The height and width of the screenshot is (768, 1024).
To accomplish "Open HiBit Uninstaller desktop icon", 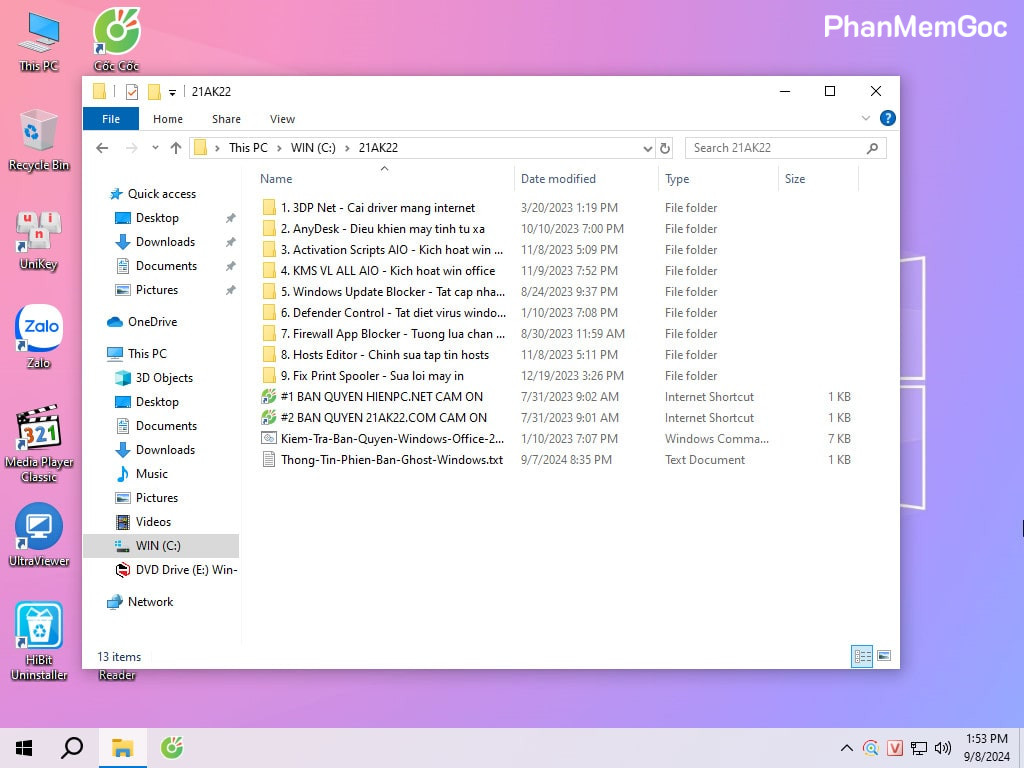I will (39, 626).
